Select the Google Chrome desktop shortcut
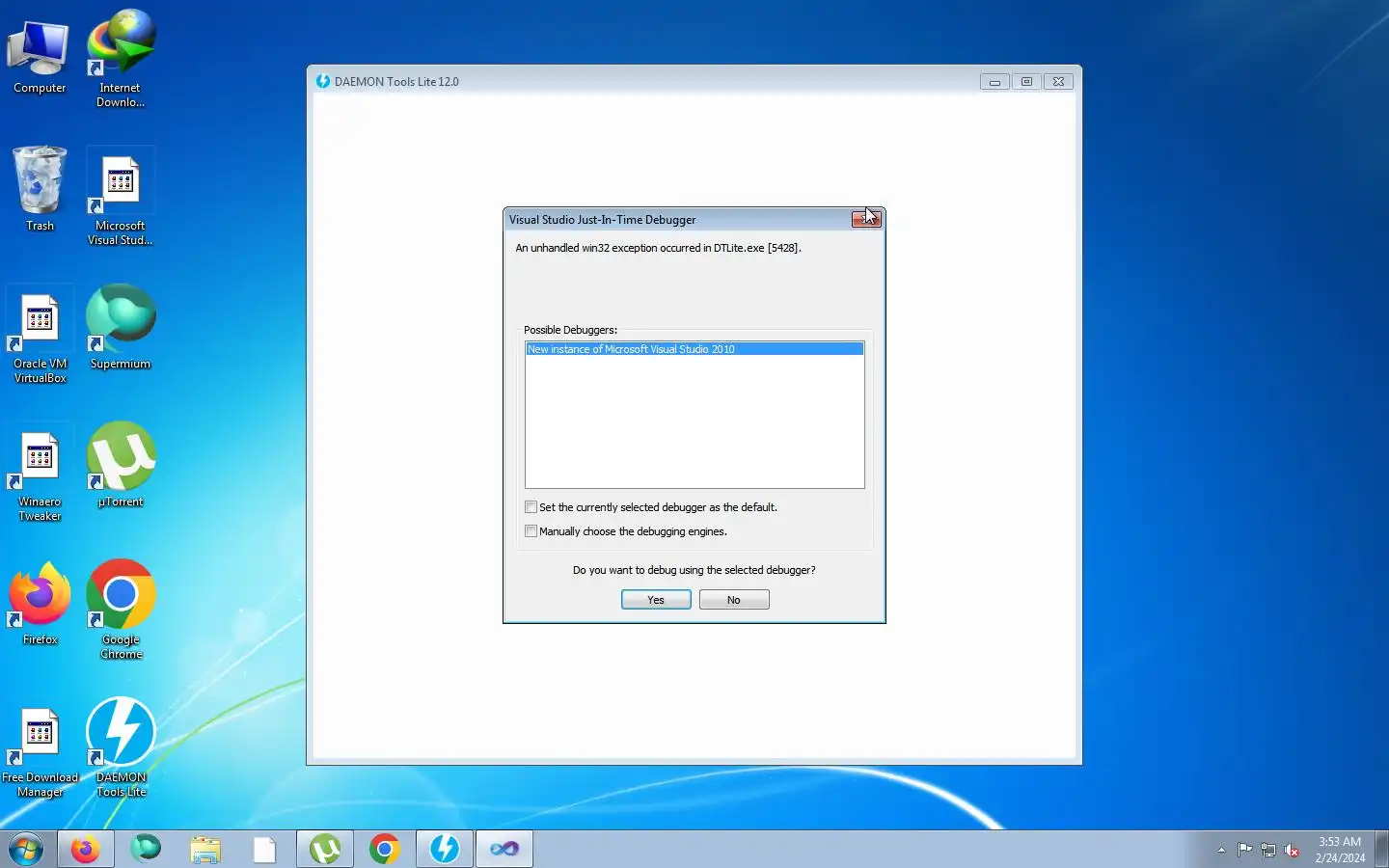 (x=121, y=610)
